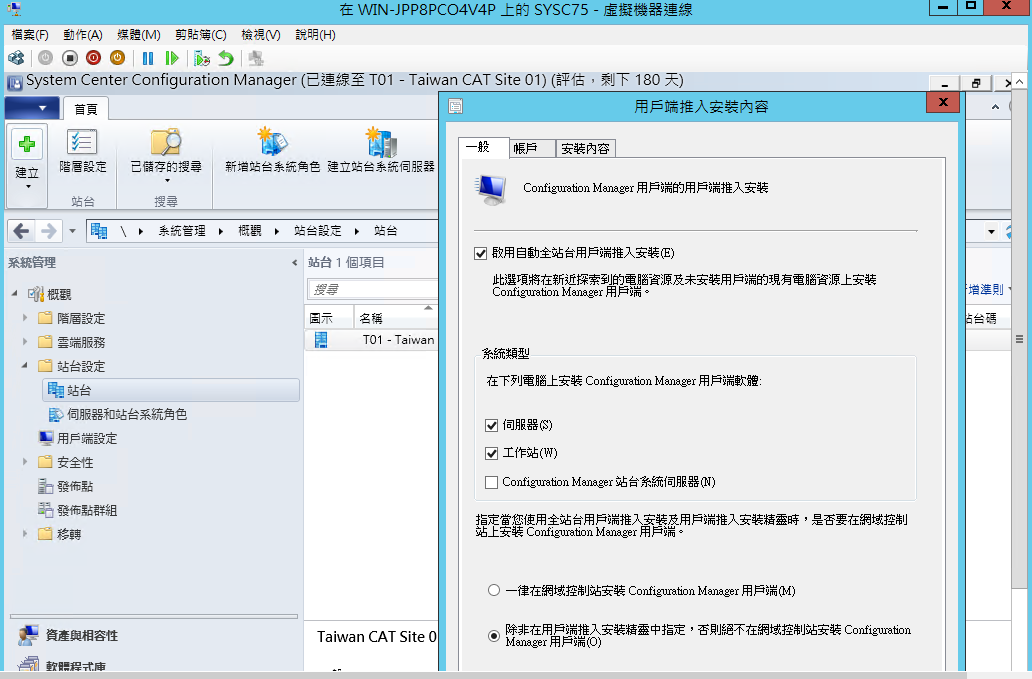Click the red Shut Down VM icon

93,59
